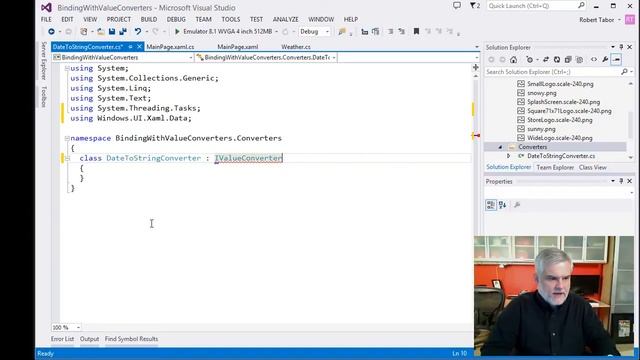The height and width of the screenshot is (360, 640).
Task: Open the notifications flag icon
Action: click(475, 6)
